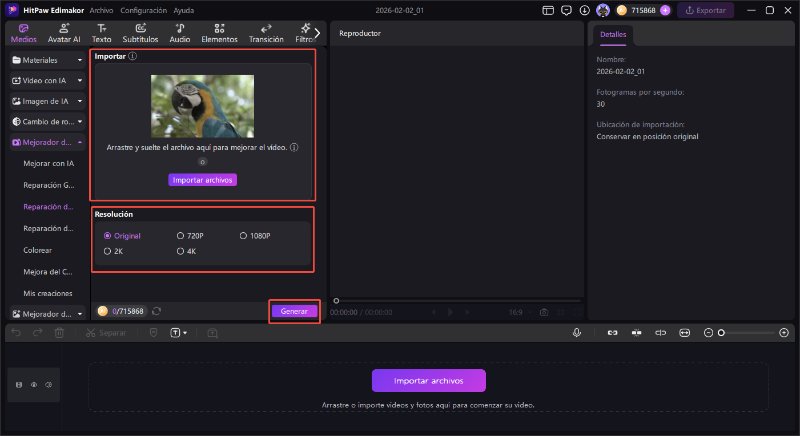Select the 720P resolution
The width and height of the screenshot is (800, 436).
[x=190, y=236]
